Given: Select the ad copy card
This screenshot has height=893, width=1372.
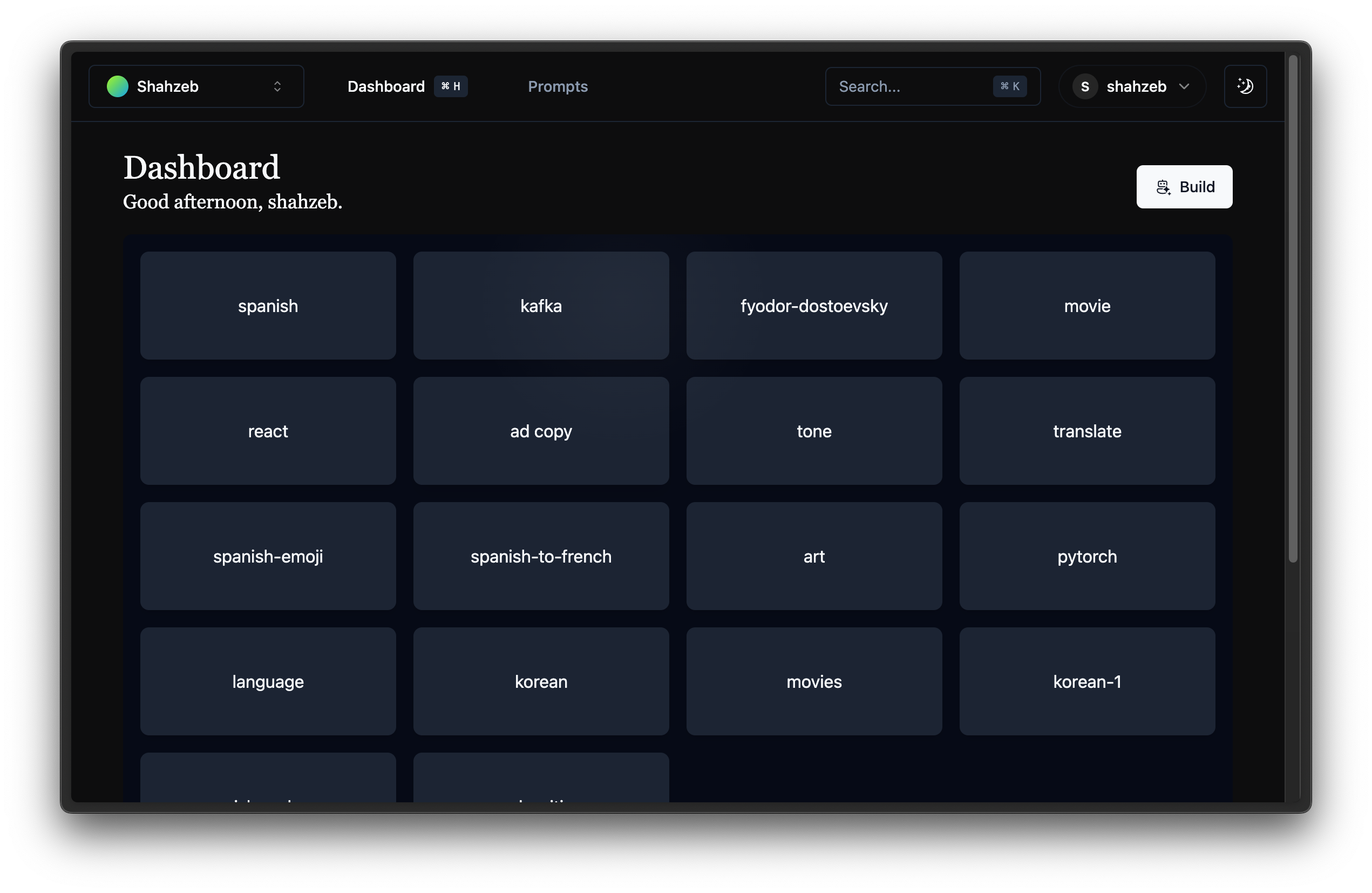Looking at the screenshot, I should (x=541, y=431).
